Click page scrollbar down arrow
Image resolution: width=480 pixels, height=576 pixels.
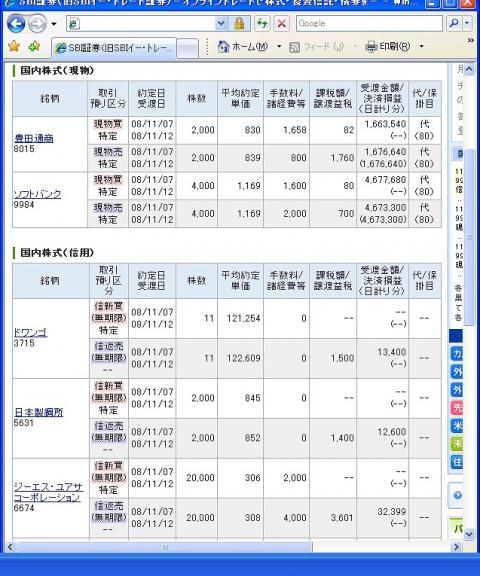point(469,534)
